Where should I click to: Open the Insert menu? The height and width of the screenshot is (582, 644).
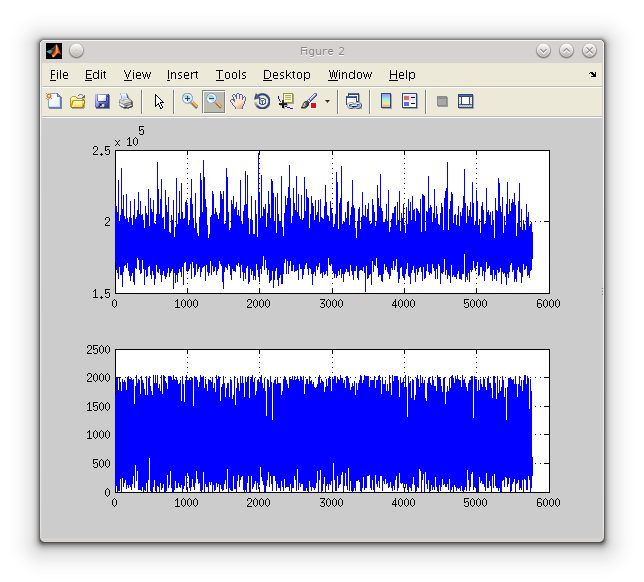(182, 75)
